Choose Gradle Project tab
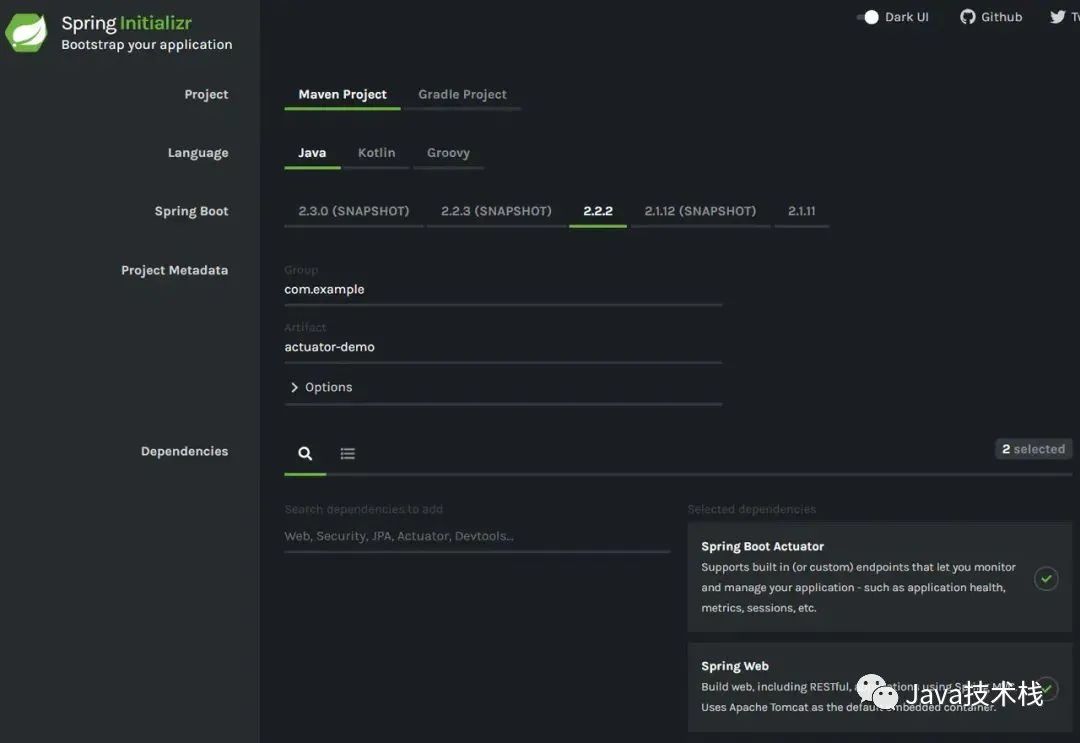The height and width of the screenshot is (743, 1080). 462,94
